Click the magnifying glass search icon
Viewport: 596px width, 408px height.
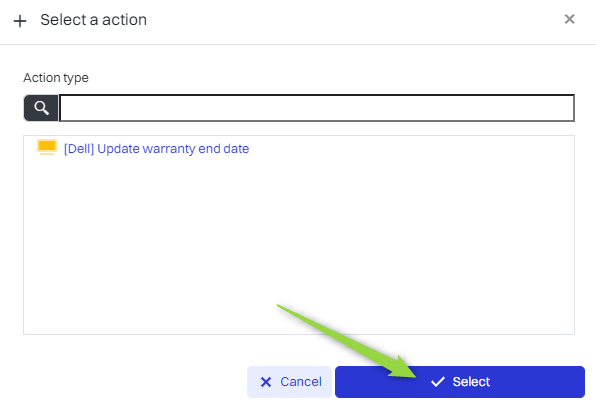click(x=41, y=108)
